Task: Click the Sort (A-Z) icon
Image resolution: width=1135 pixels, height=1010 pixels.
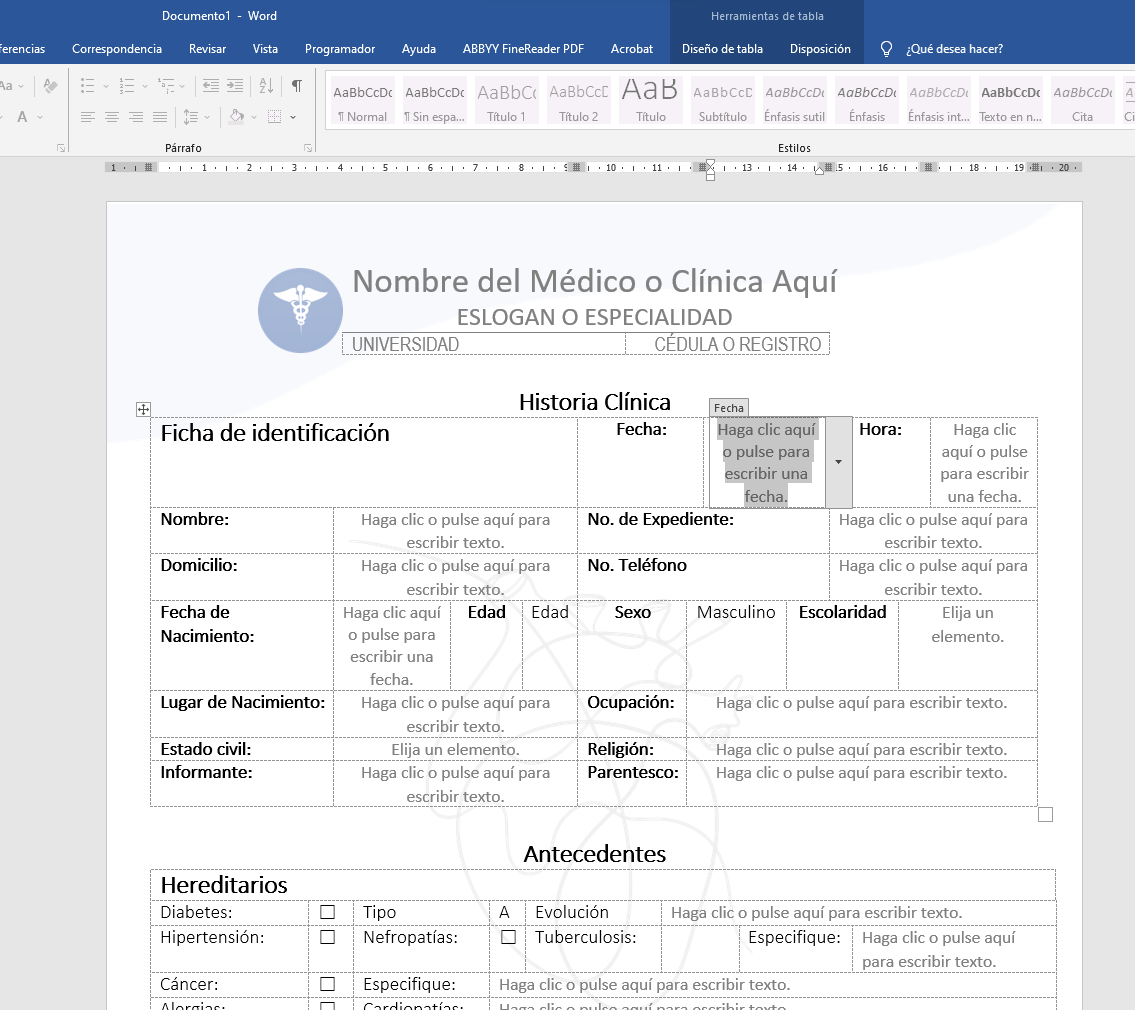Action: point(266,86)
